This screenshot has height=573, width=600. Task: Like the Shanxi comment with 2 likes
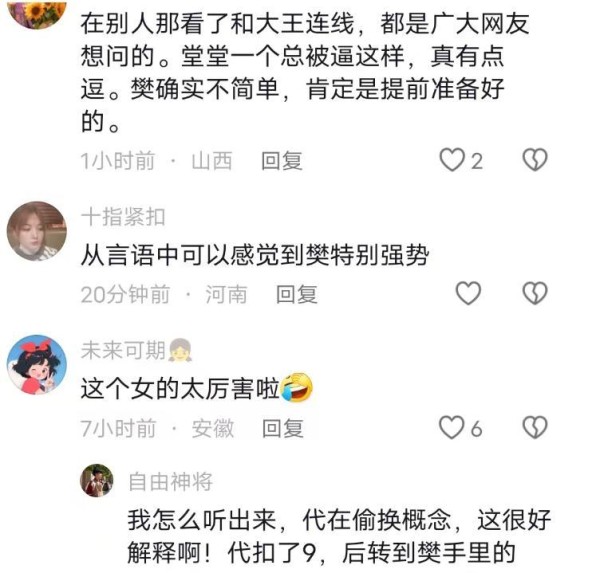point(452,160)
